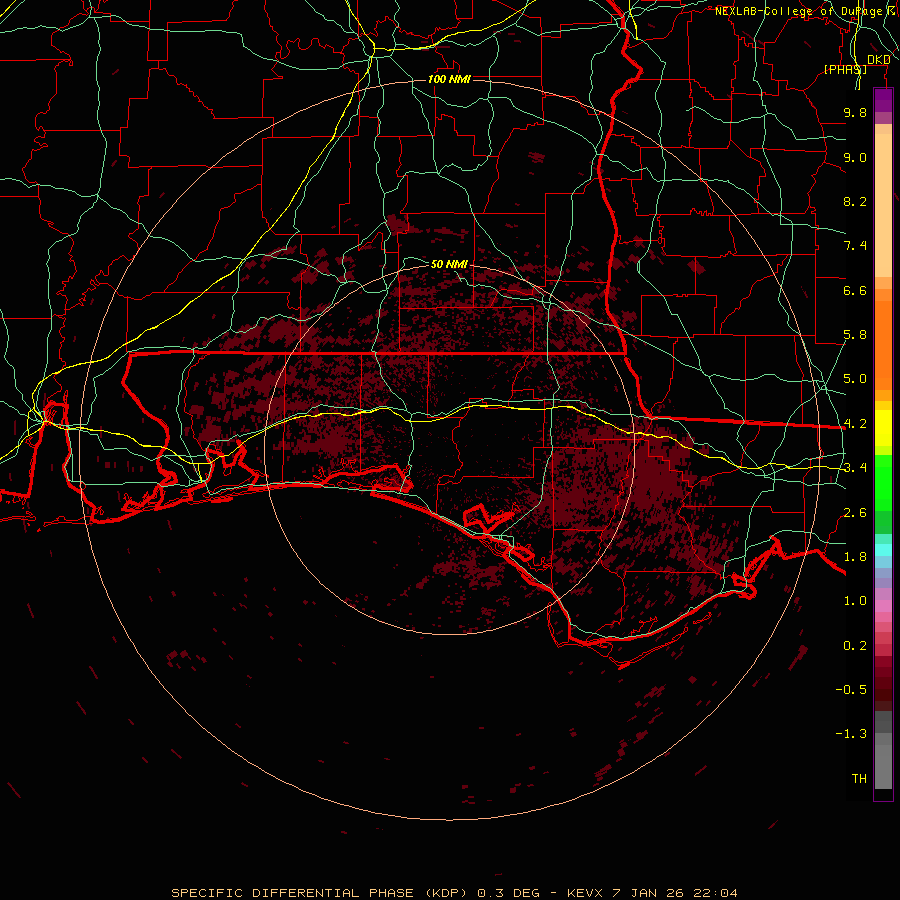
Task: Pick the purple band at top of color scale
Action: coord(883,100)
